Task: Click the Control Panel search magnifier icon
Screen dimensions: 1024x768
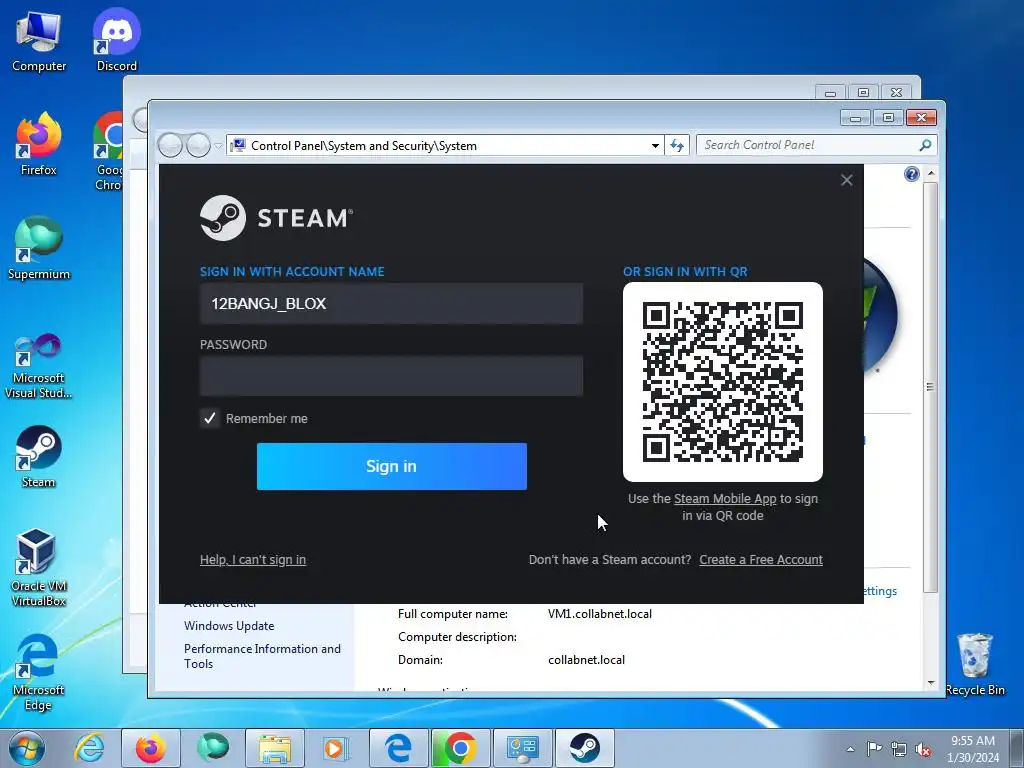Action: (925, 146)
